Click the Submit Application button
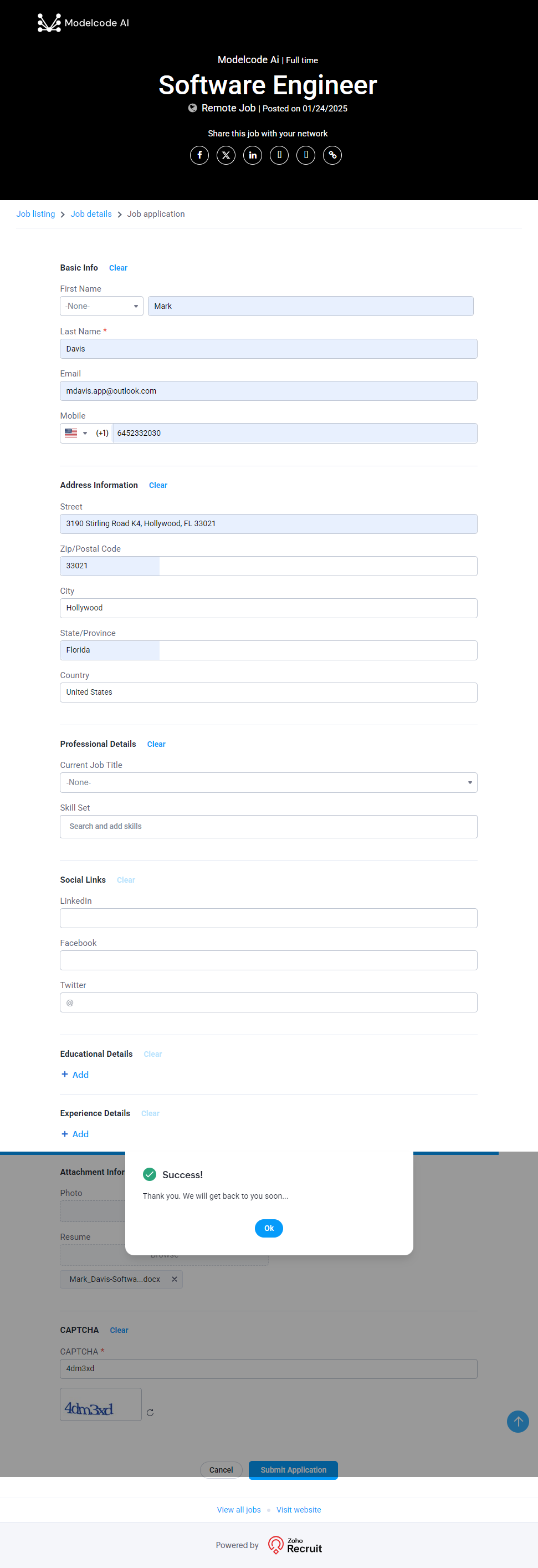This screenshot has height=1568, width=538. [x=293, y=1469]
